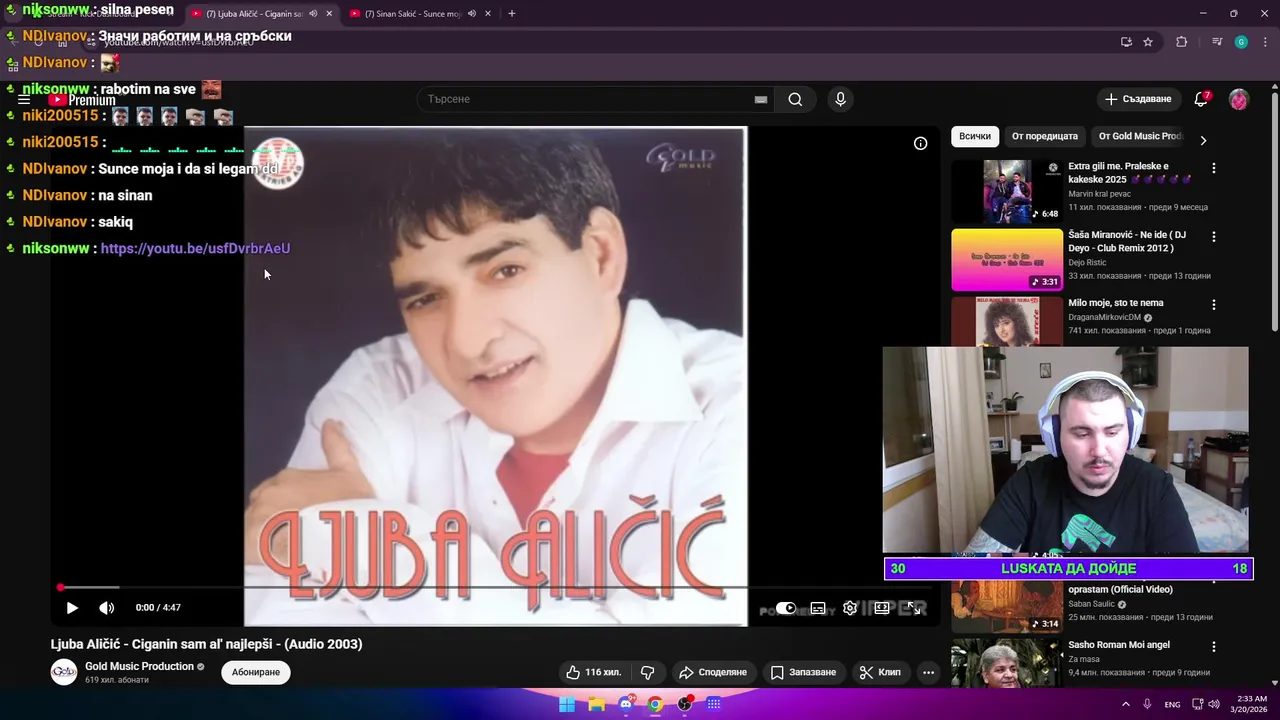Open File Explorer from taskbar
This screenshot has height=720, width=1280.
[x=597, y=704]
